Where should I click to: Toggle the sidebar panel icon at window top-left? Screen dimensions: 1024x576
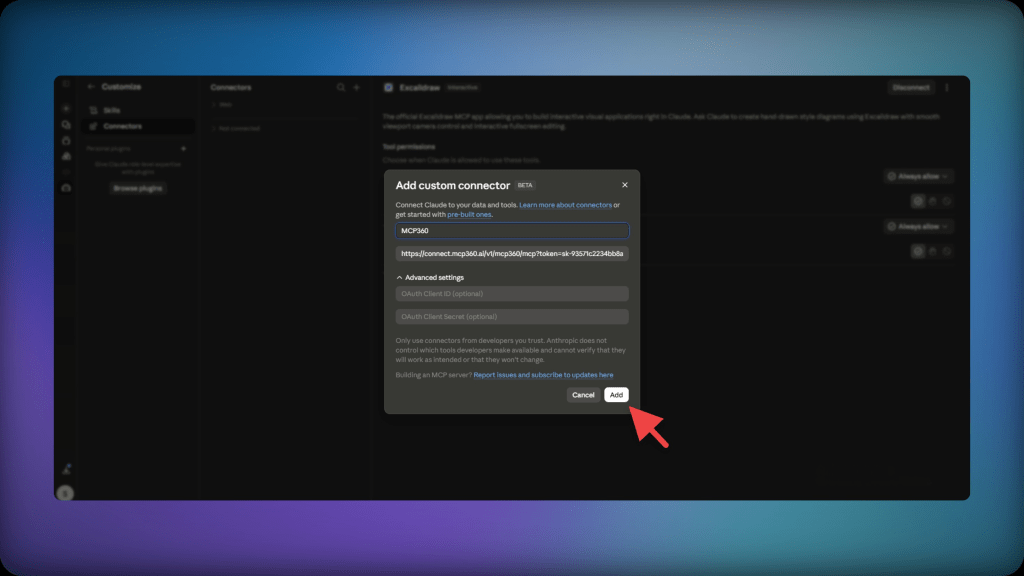(x=66, y=84)
